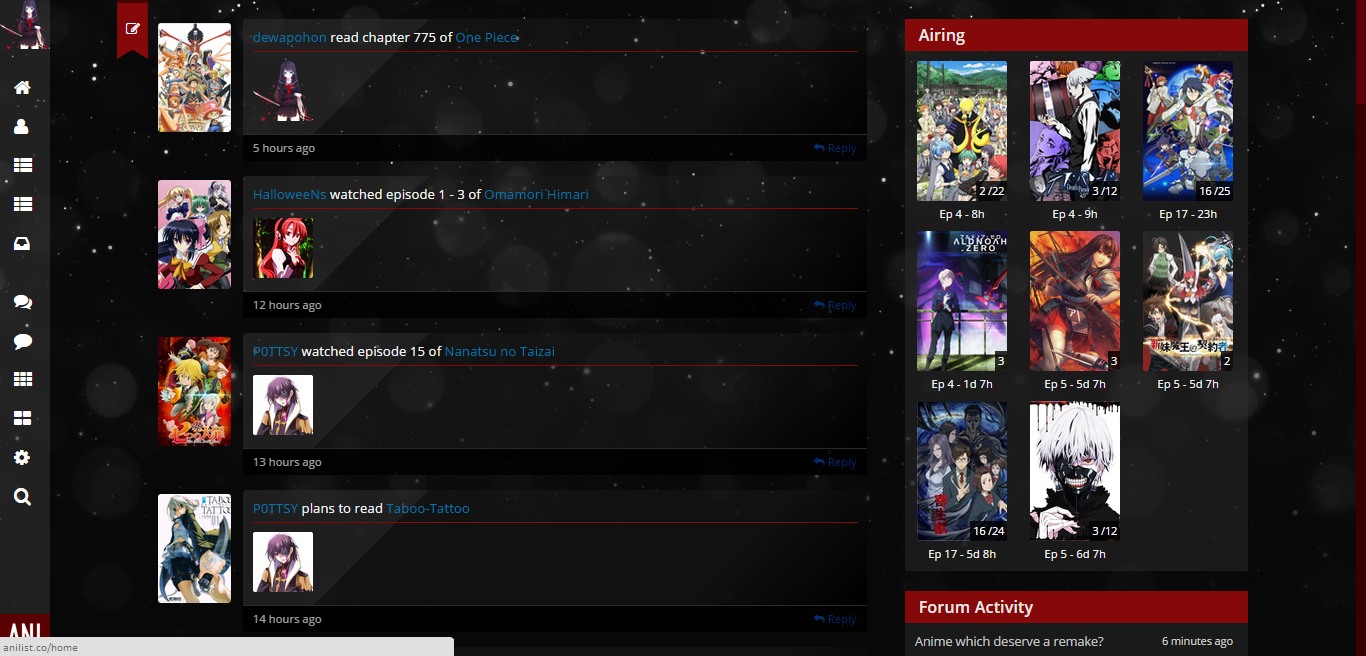This screenshot has width=1366, height=656.
Task: Open HalloweeNs username link
Action: 289,194
